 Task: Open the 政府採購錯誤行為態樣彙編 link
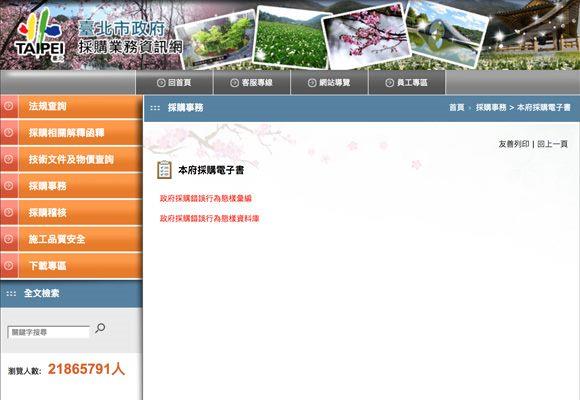coord(206,198)
